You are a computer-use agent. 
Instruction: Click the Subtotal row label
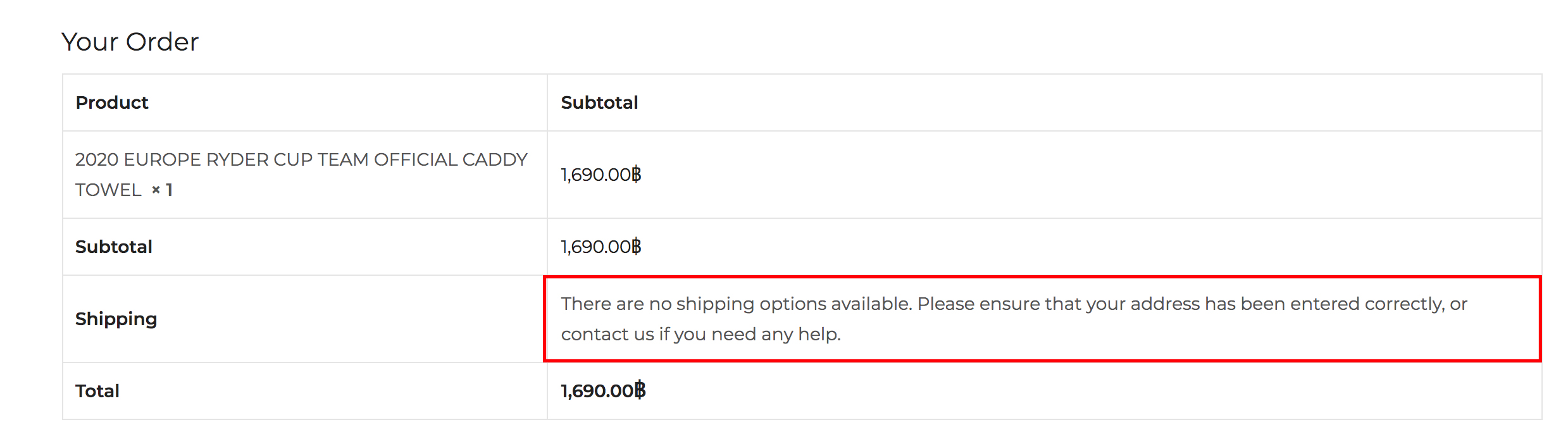click(x=114, y=247)
